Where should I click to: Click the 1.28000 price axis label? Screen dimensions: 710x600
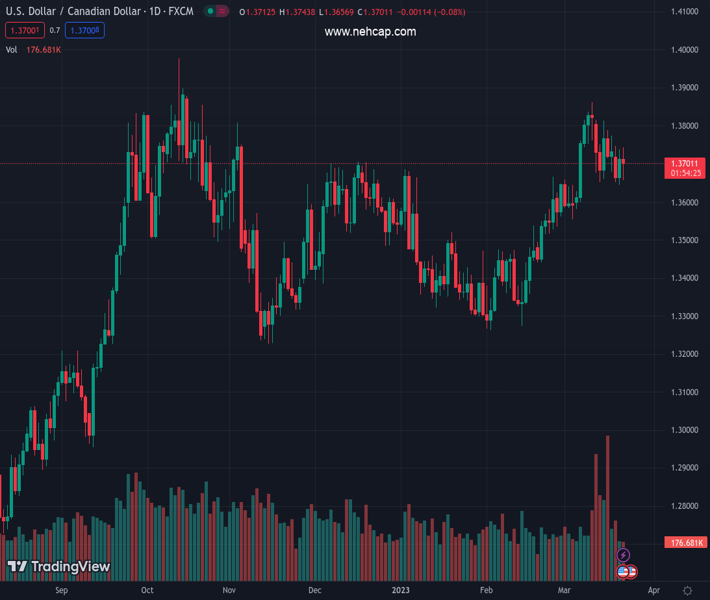685,506
